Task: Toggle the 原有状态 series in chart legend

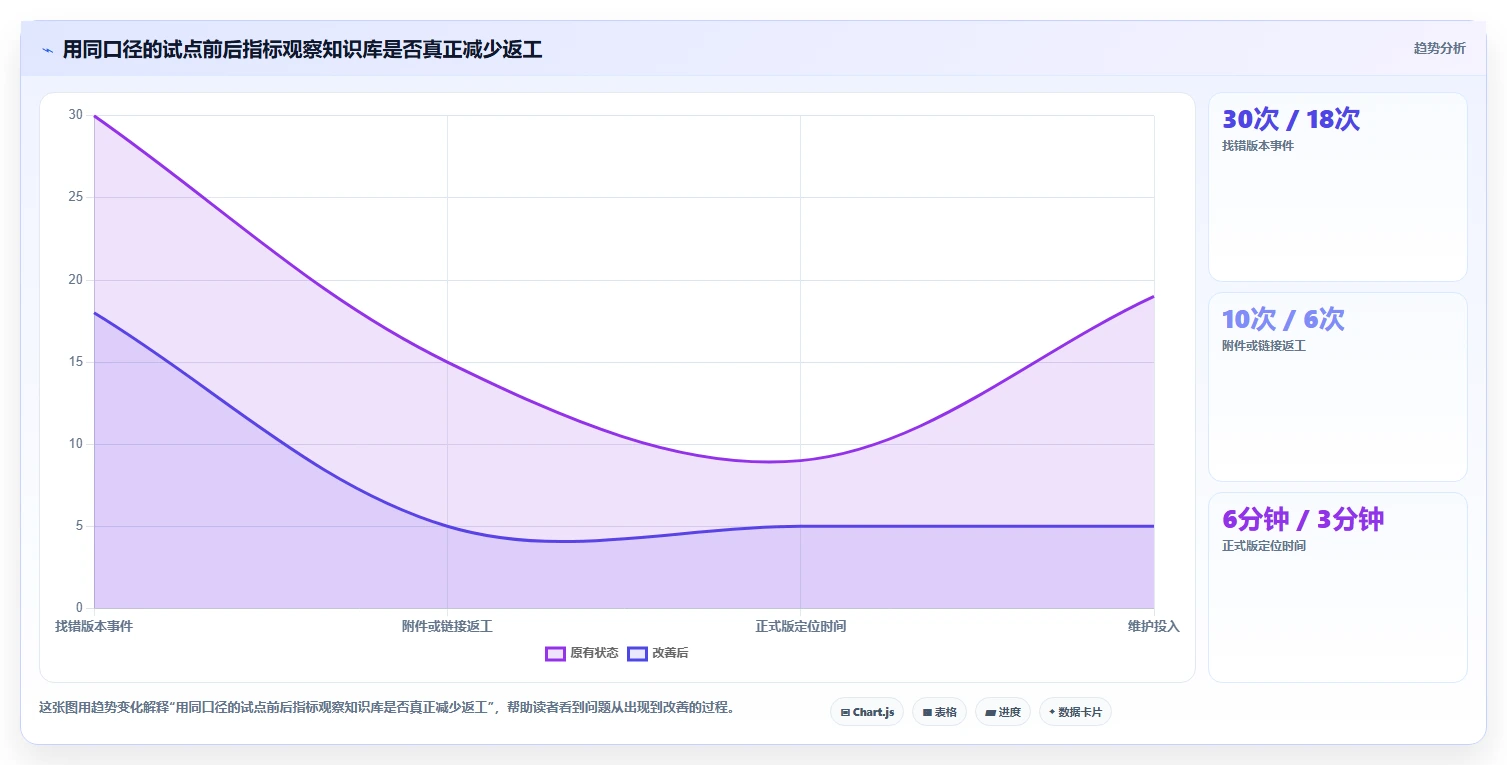Action: click(x=582, y=653)
